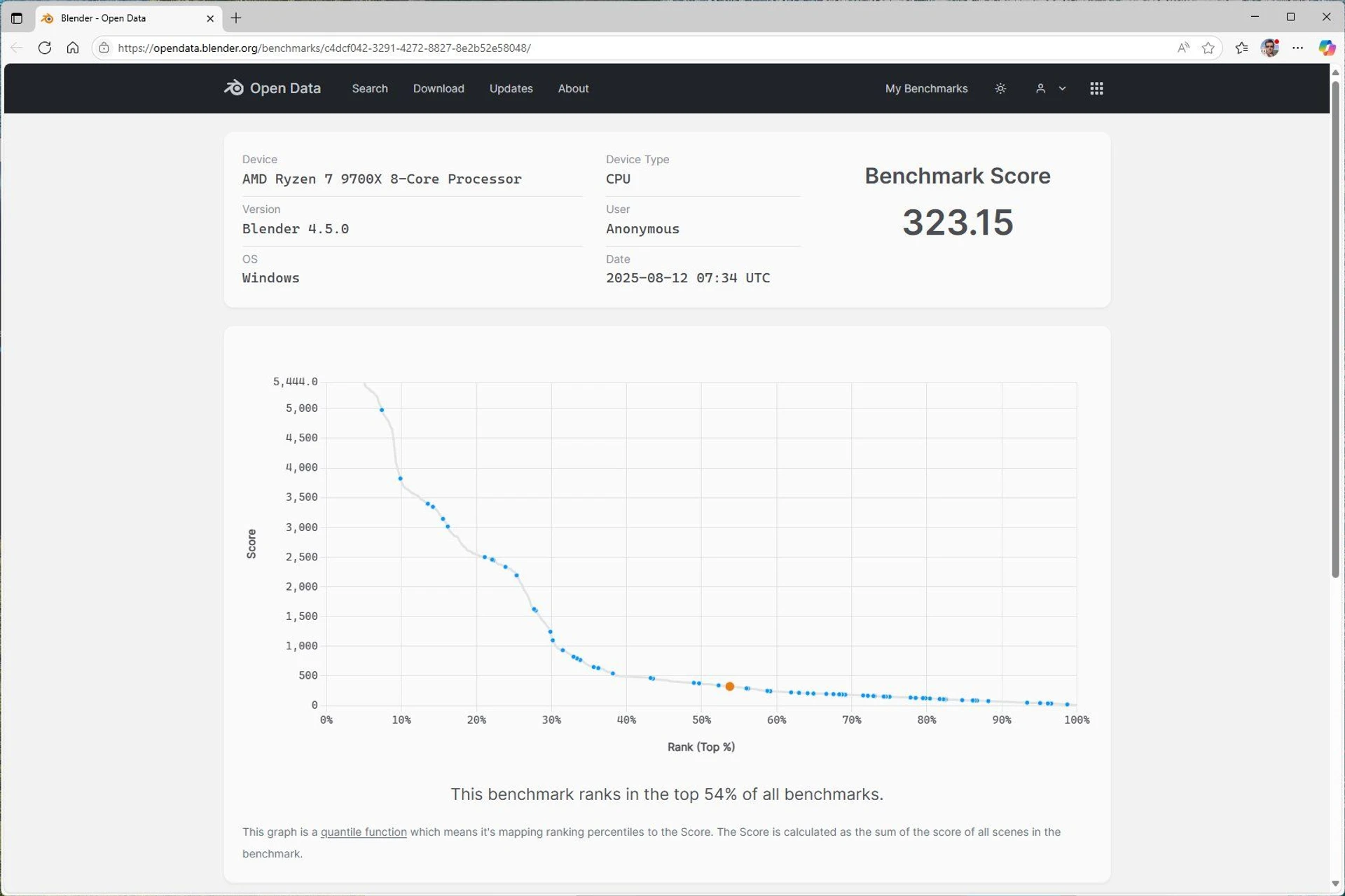Click the Device Type value CPU
Viewport: 1345px width, 896px height.
(618, 179)
